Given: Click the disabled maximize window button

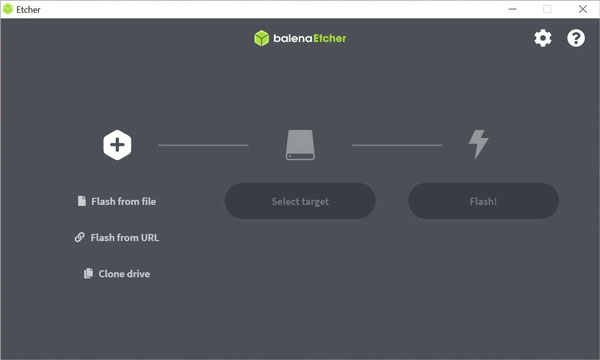Looking at the screenshot, I should (547, 9).
